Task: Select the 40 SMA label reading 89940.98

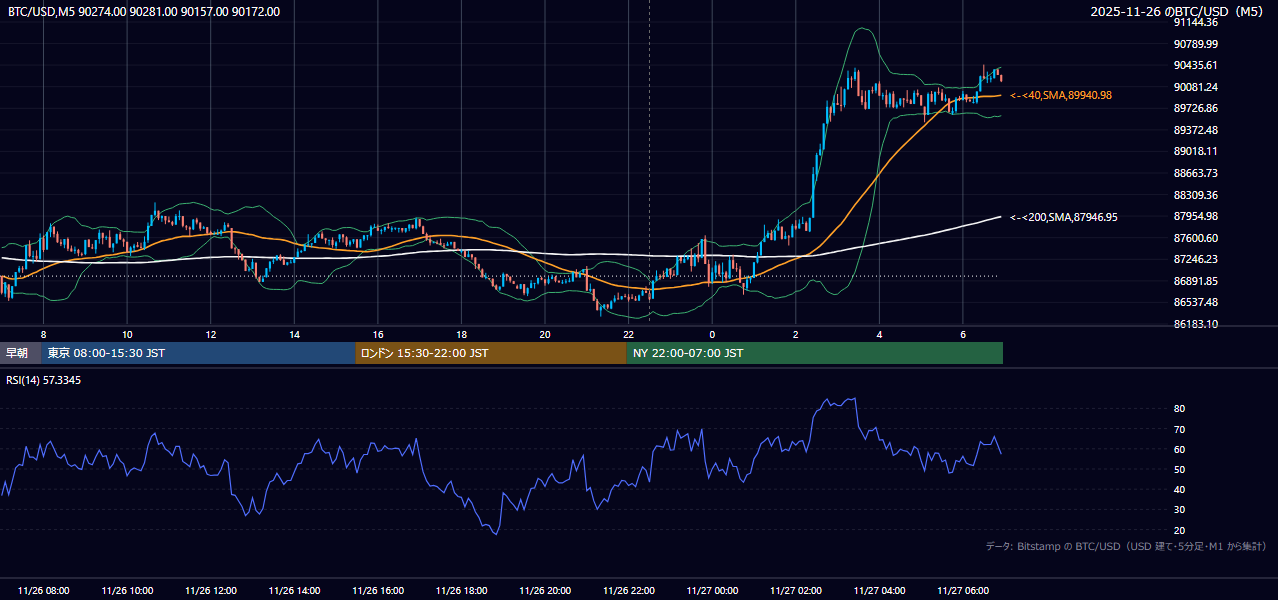Action: (1061, 95)
